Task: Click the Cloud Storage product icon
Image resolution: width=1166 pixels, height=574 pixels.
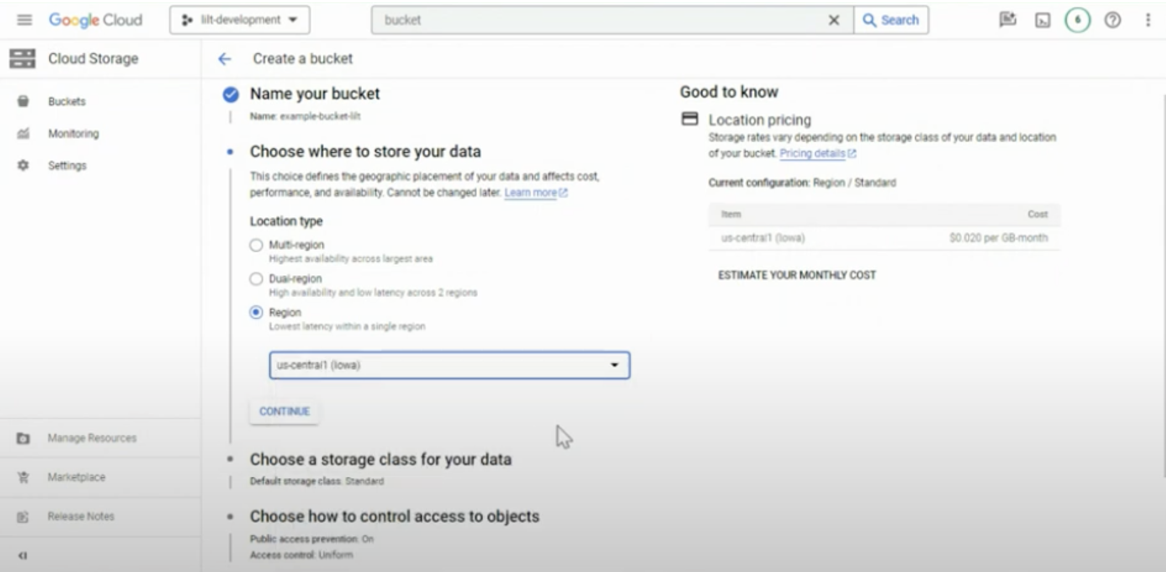Action: click(x=22, y=59)
